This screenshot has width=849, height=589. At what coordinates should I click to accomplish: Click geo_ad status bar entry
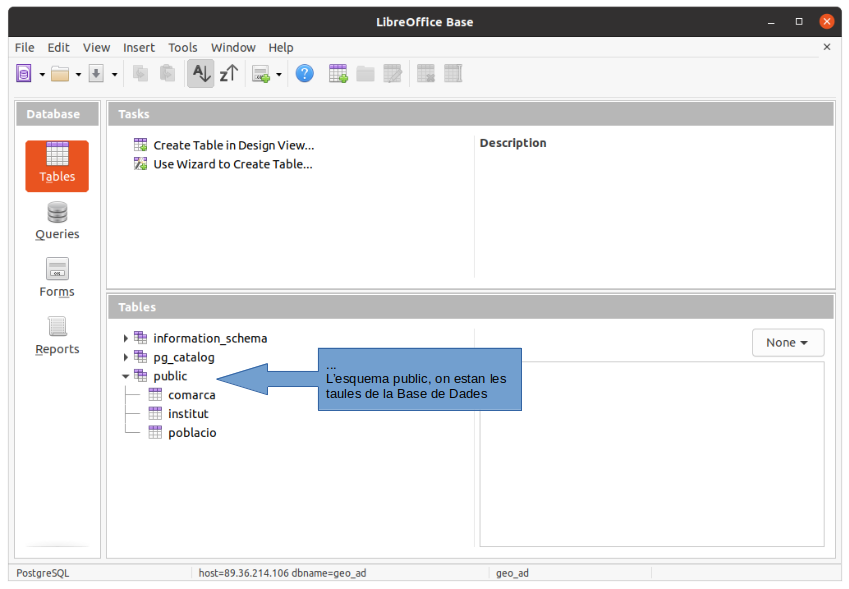click(512, 573)
